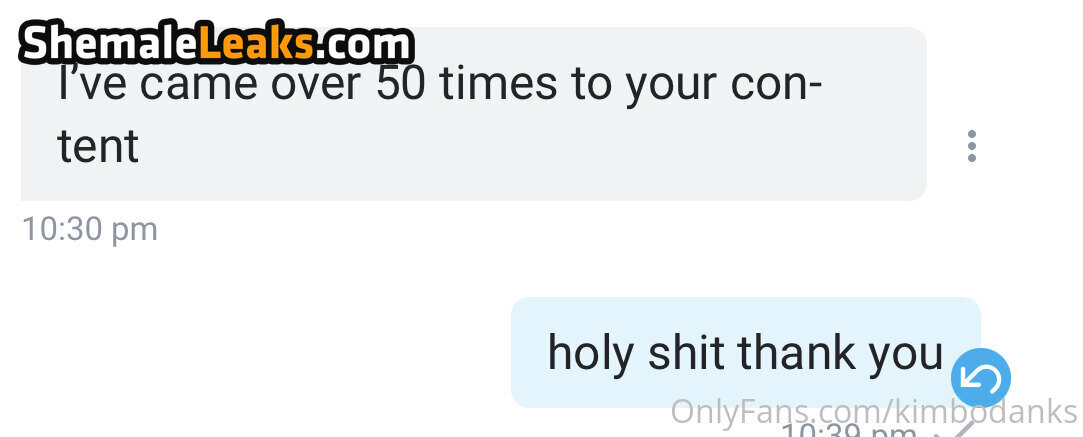
Task: Select the blue "holy shit thank you" bubble
Action: coord(745,352)
